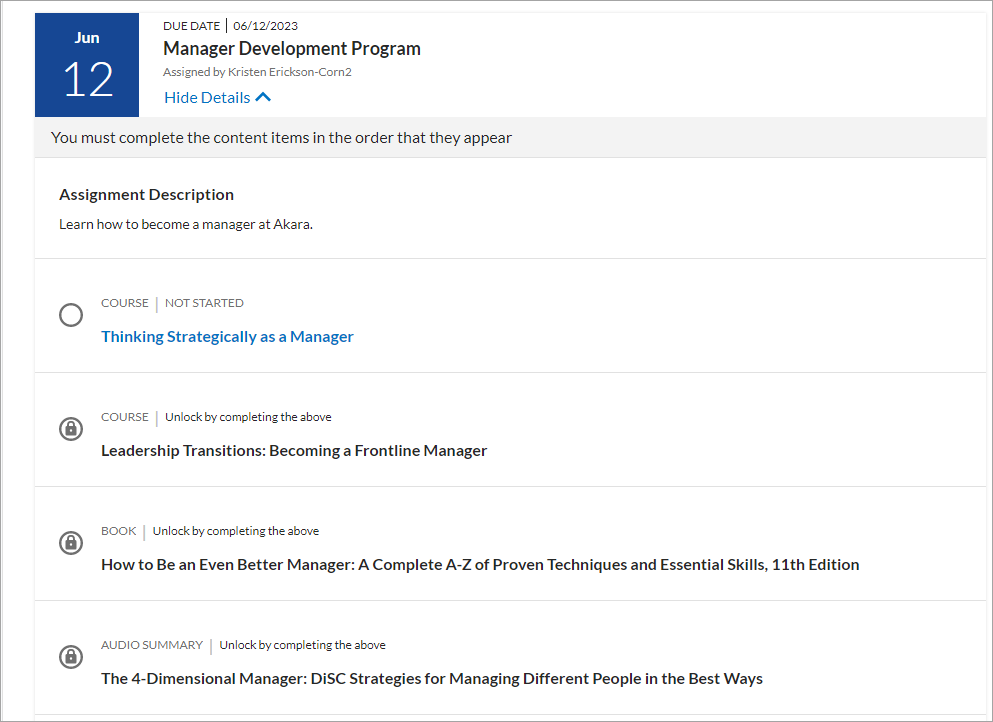Click The 4-Dimensional Manager audio summary title
Image resolution: width=993 pixels, height=722 pixels.
pyautogui.click(x=431, y=679)
